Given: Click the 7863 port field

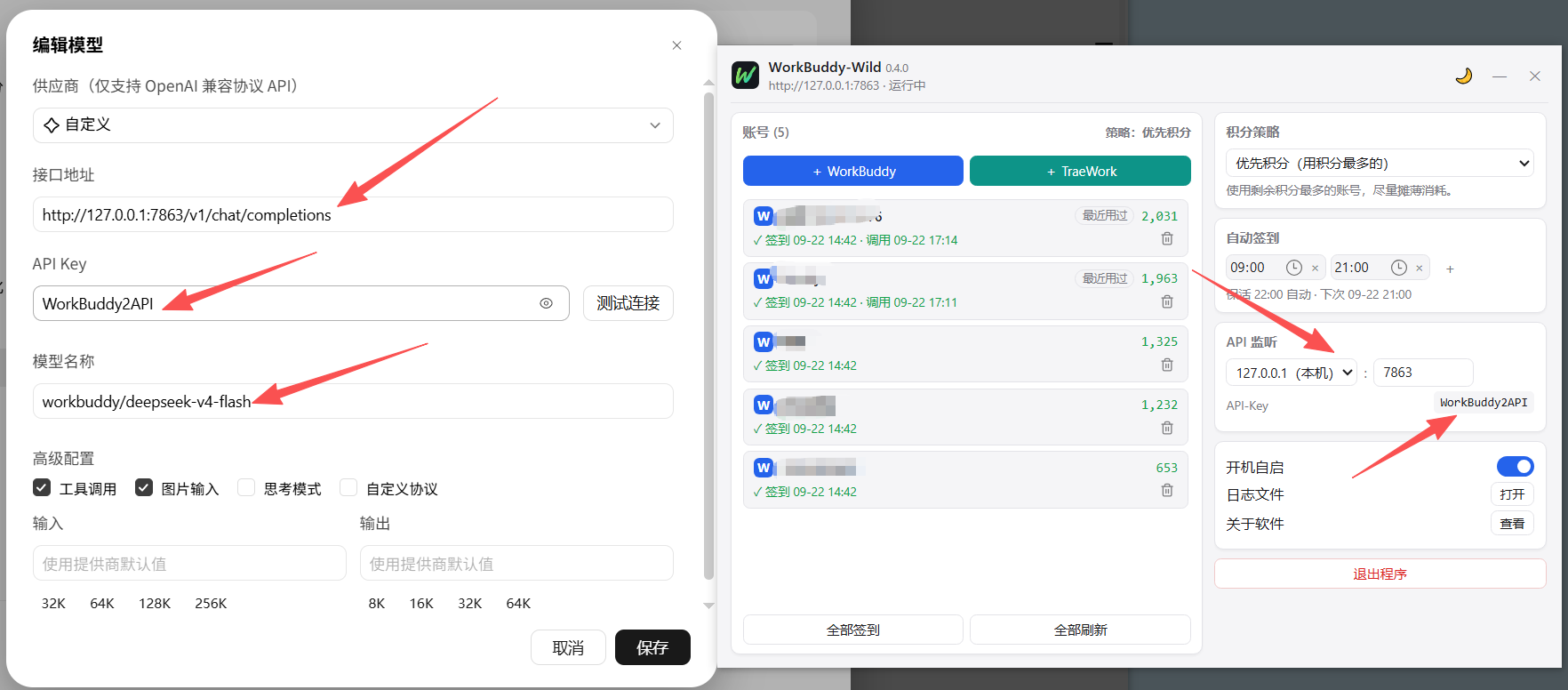Looking at the screenshot, I should (1423, 373).
